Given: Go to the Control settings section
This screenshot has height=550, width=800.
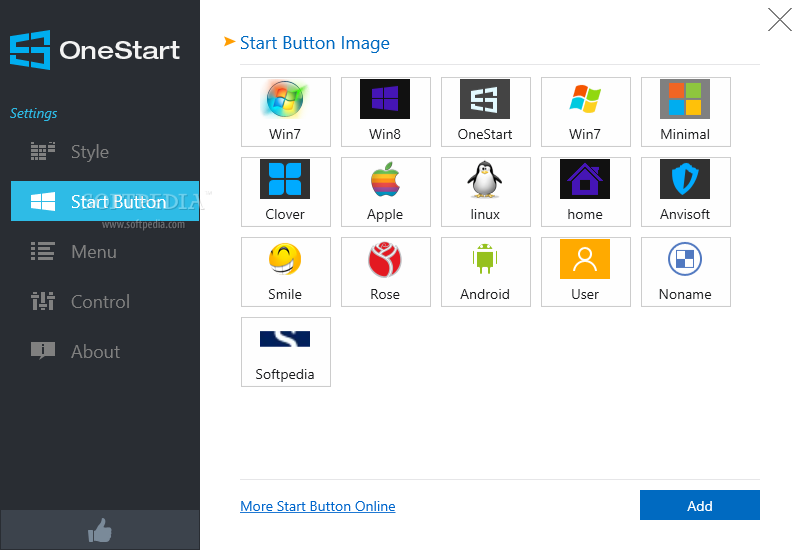Looking at the screenshot, I should [105, 302].
